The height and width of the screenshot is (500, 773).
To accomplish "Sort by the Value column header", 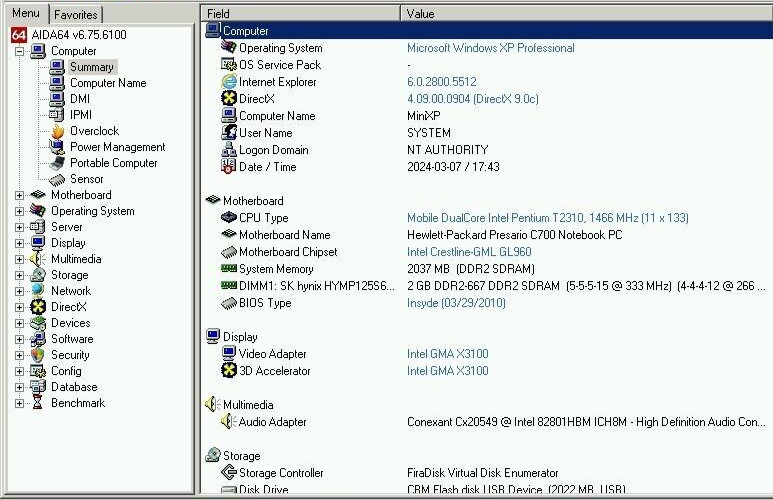I will click(587, 14).
